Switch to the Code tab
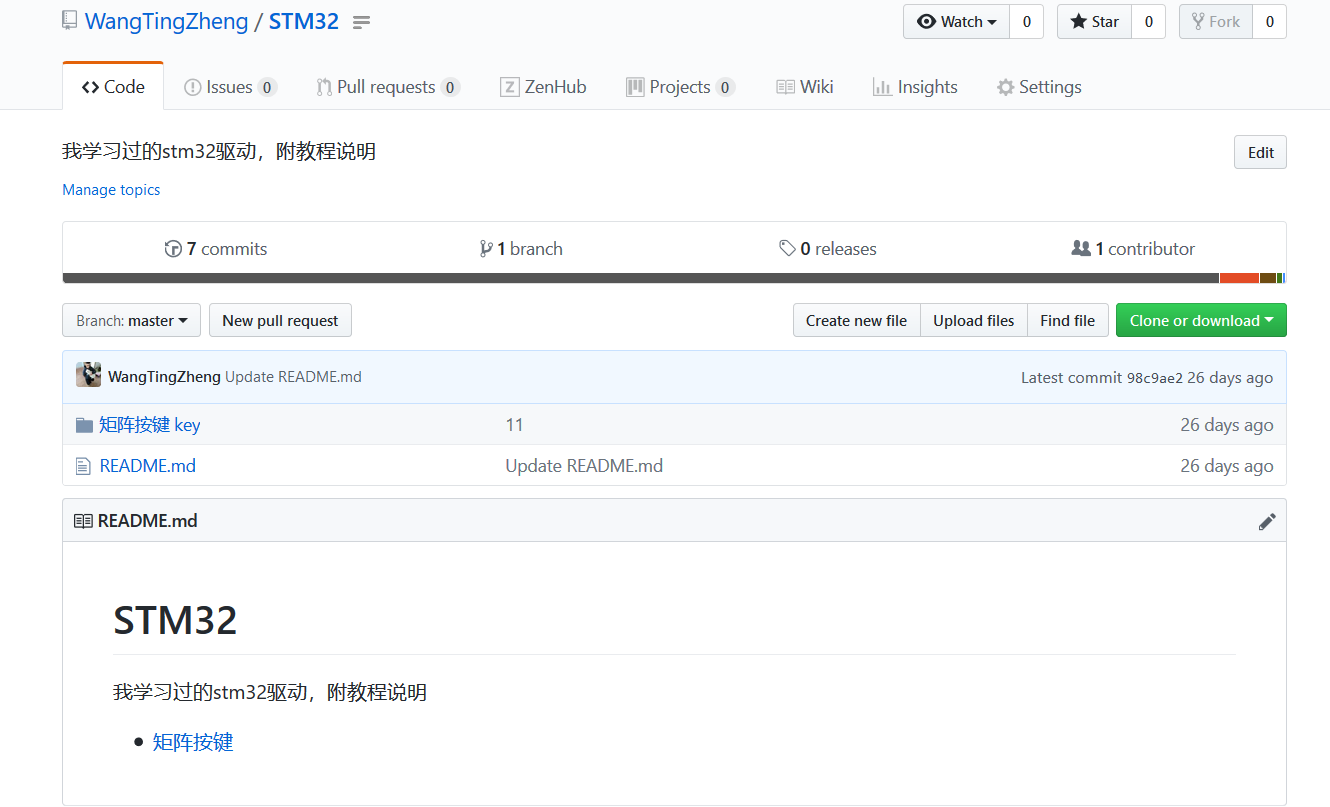Screen dimensions: 1330x807 tap(113, 87)
